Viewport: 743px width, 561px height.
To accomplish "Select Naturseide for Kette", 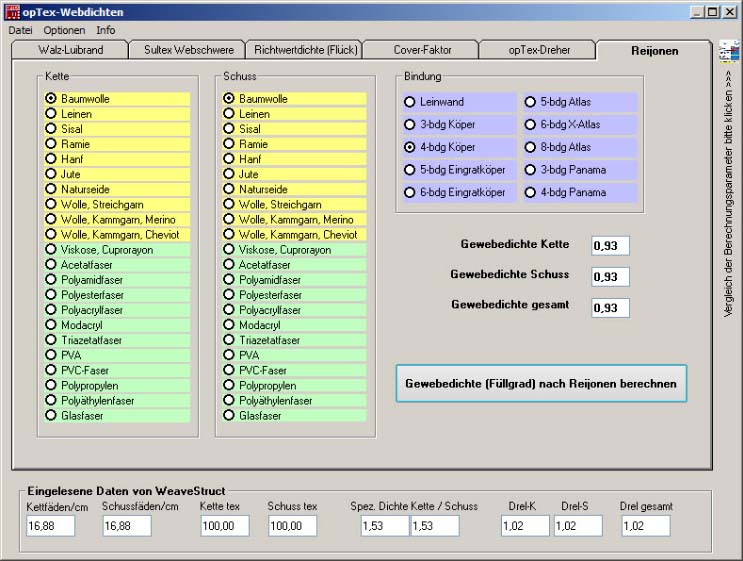I will coord(117,190).
